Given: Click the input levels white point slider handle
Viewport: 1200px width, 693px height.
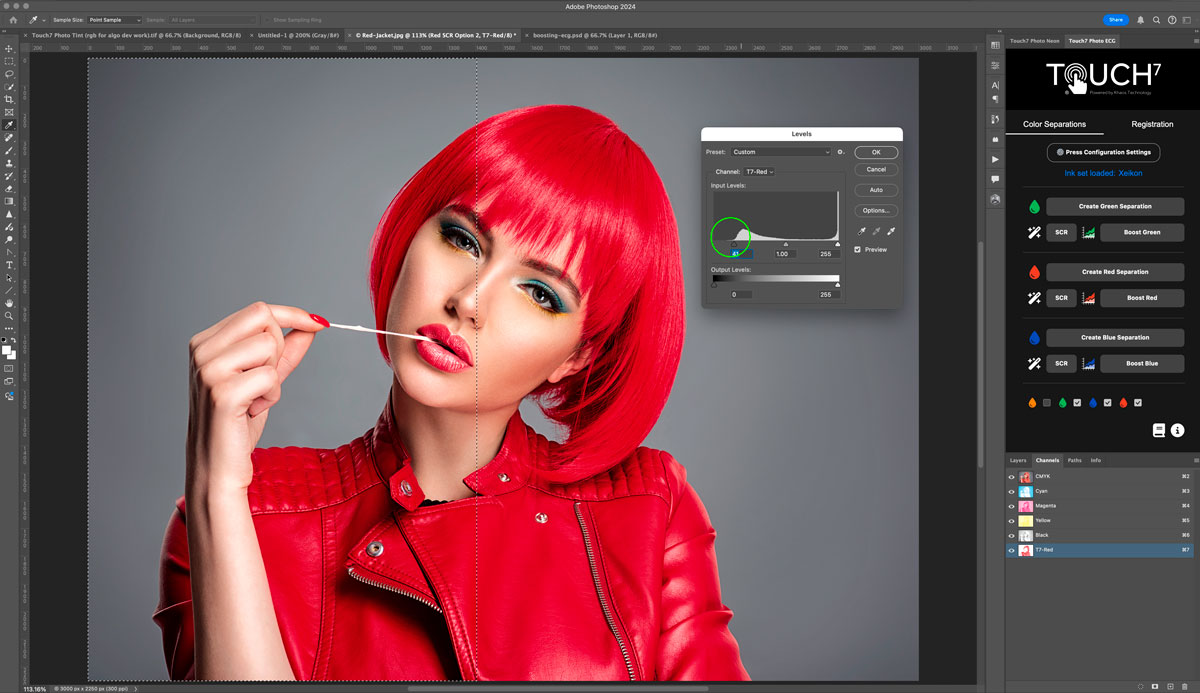Looking at the screenshot, I should tap(838, 243).
